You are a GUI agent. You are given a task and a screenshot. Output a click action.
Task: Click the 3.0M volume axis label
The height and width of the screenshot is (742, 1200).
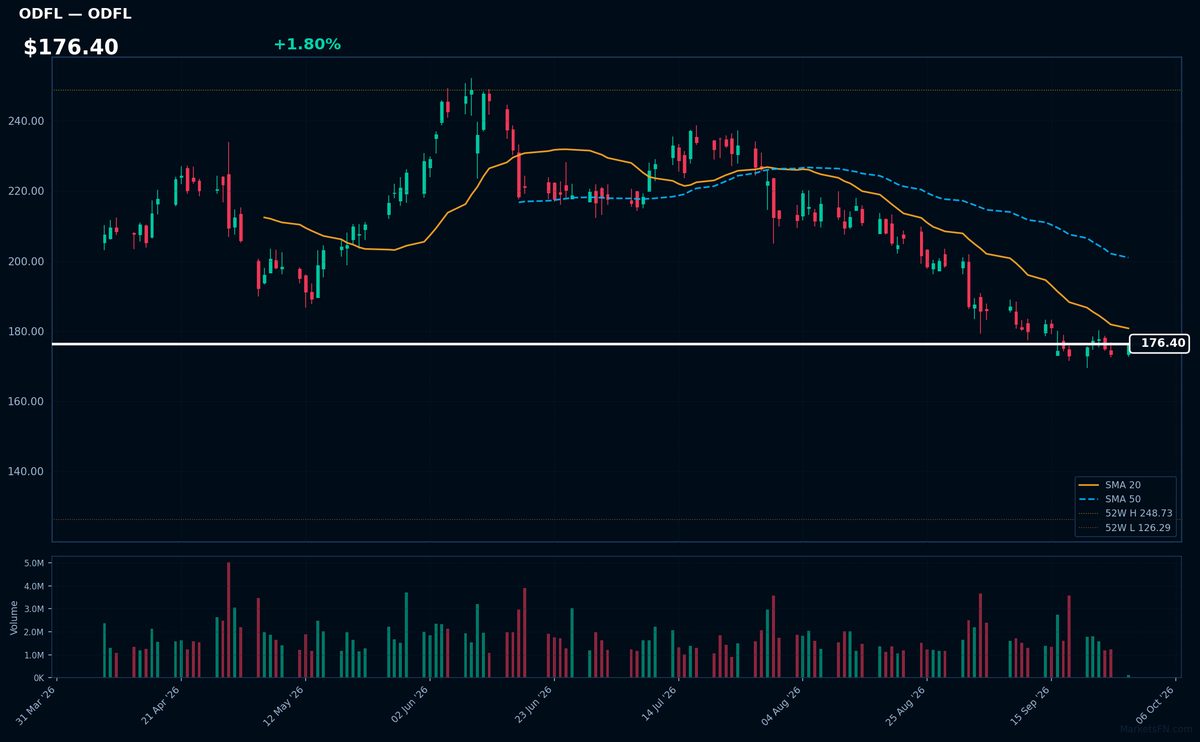(x=34, y=609)
